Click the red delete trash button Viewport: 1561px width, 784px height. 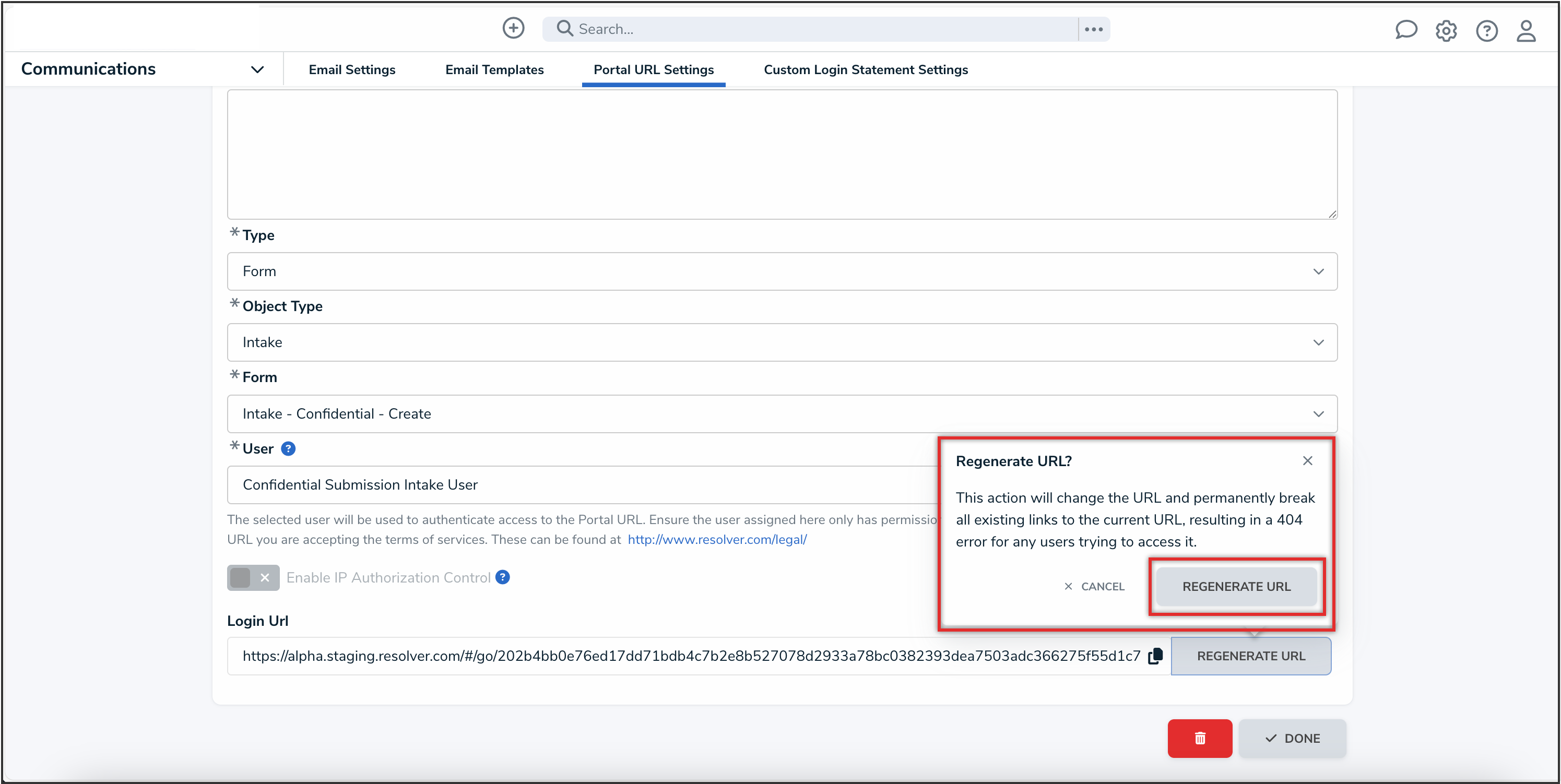point(1199,738)
